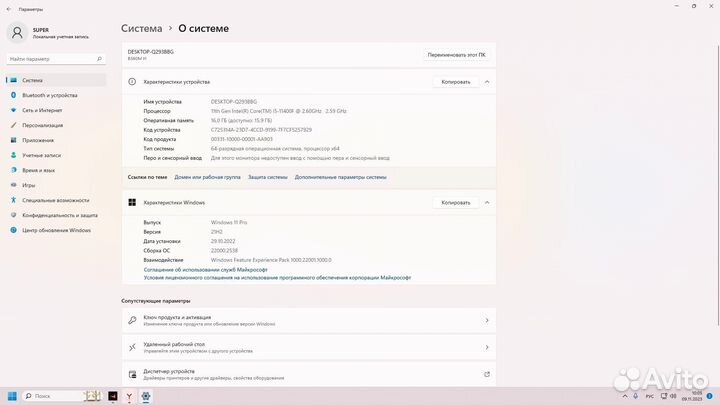Click the processor value '11th Gen Intel(R) Core'

click(279, 111)
